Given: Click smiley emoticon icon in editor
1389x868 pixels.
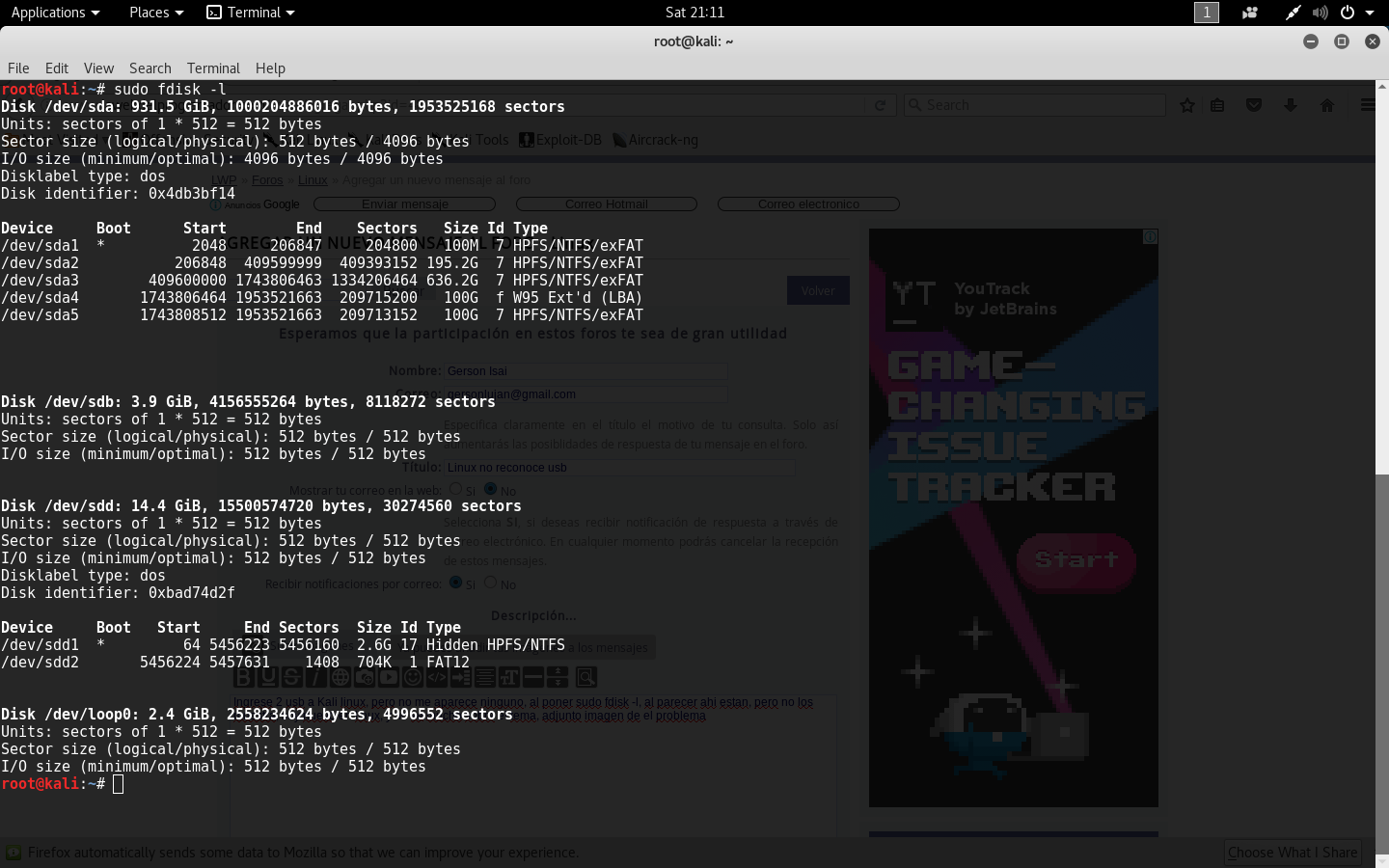Looking at the screenshot, I should coord(413,677).
